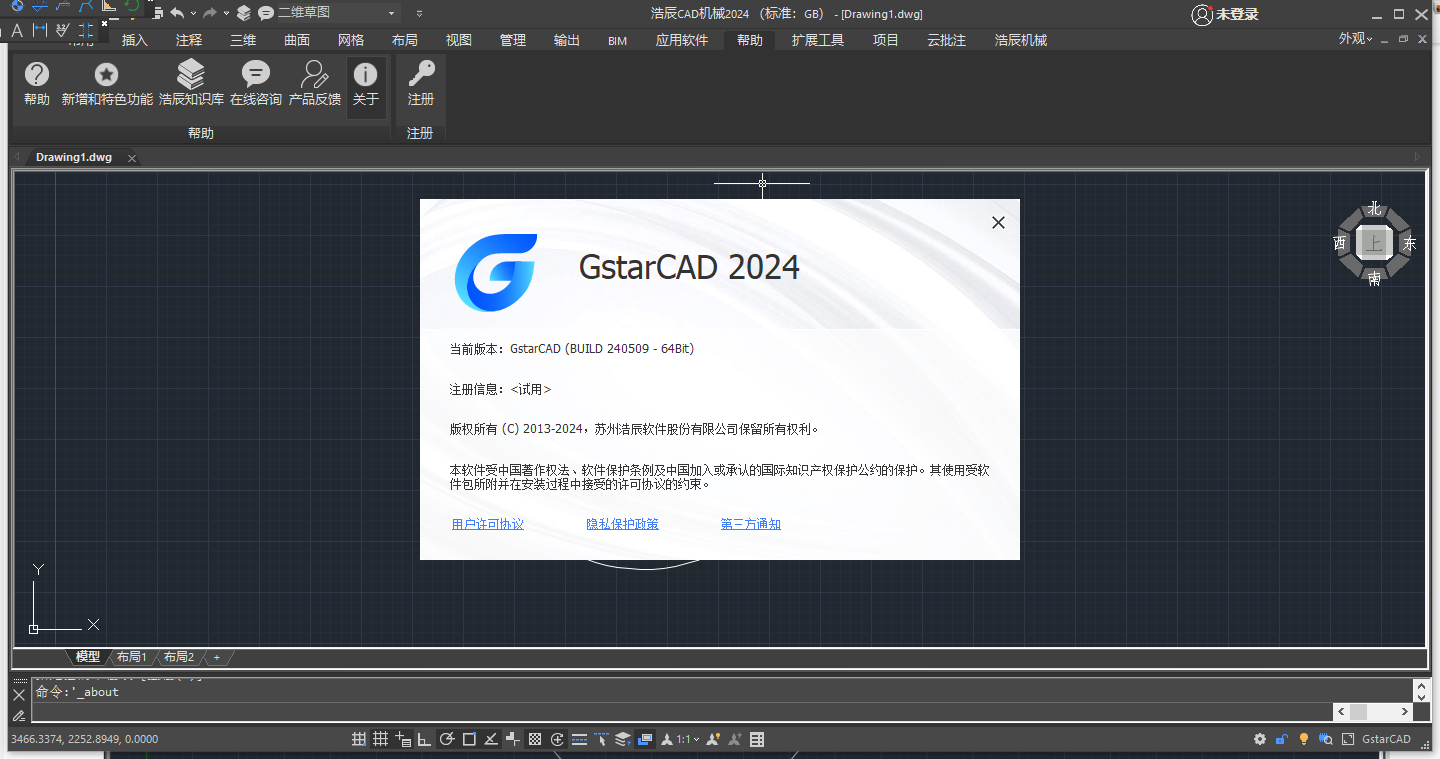Viewport: 1440px width, 759px height.
Task: Switch to the 三维 ribbon tab
Action: [243, 40]
